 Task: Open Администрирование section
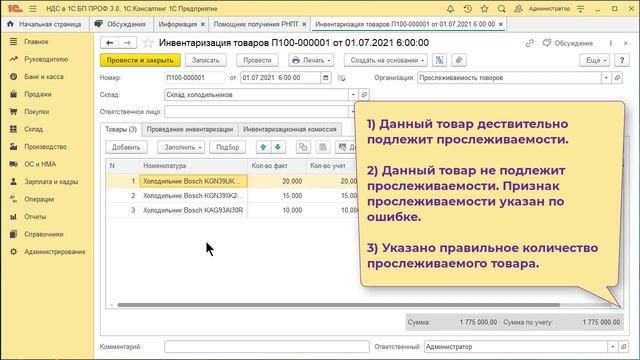coord(54,252)
